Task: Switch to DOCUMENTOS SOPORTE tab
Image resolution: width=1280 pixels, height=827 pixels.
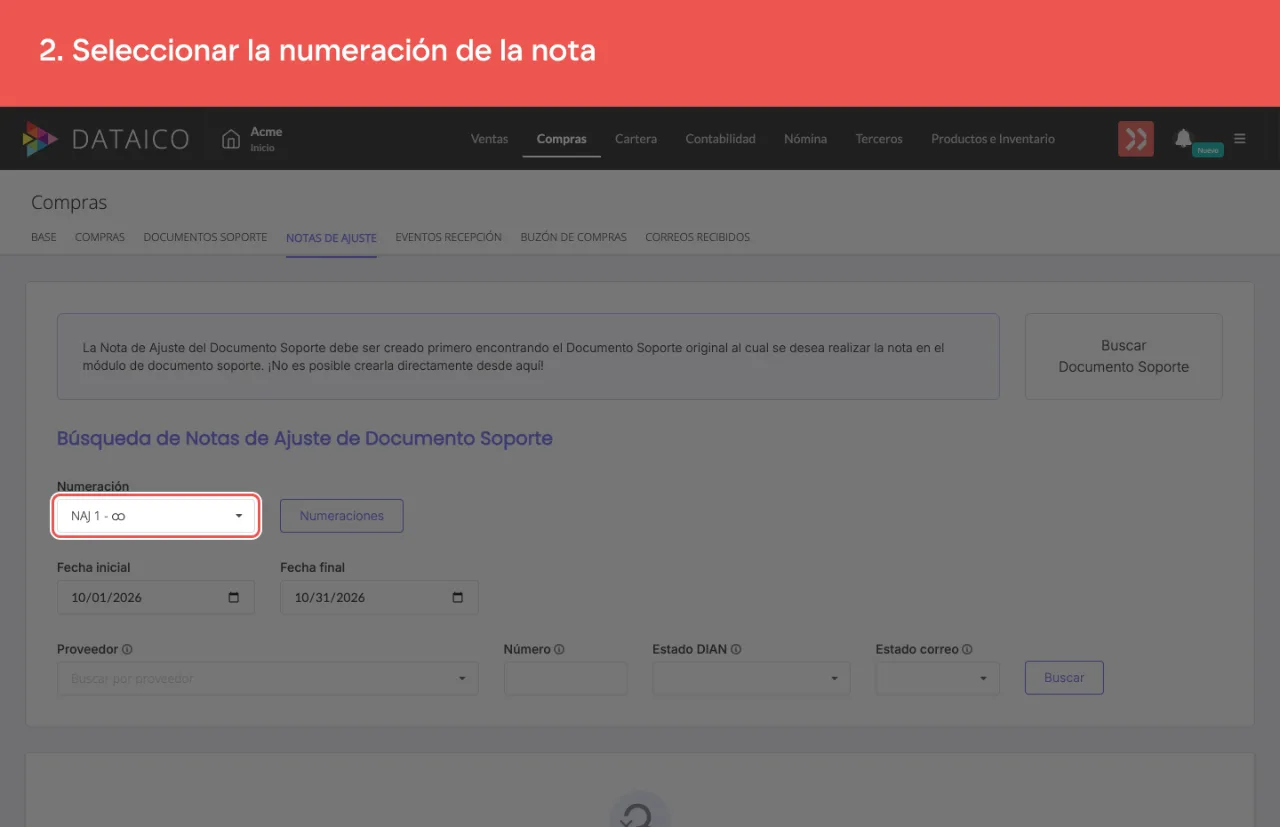Action: [205, 238]
